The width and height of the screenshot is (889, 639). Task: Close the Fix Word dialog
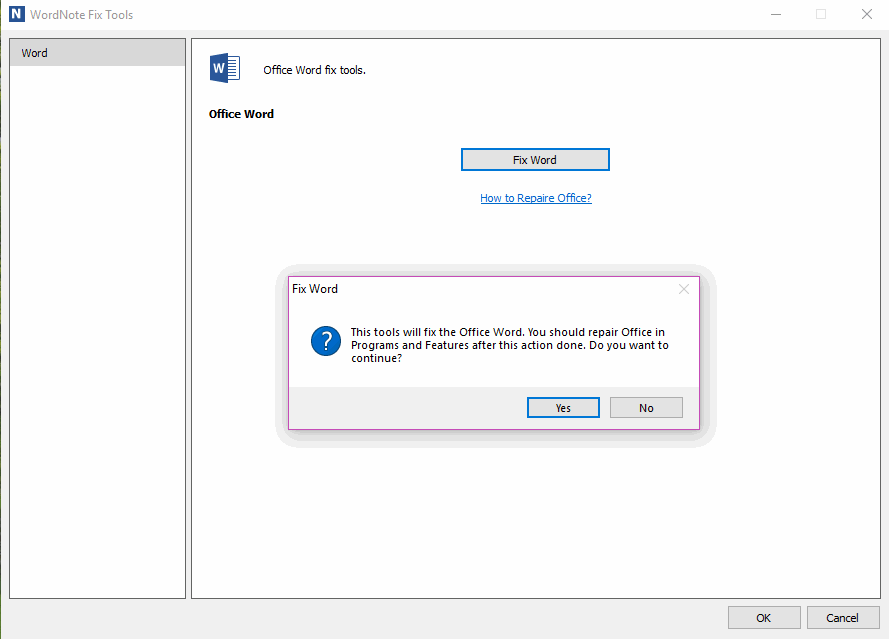pos(684,289)
